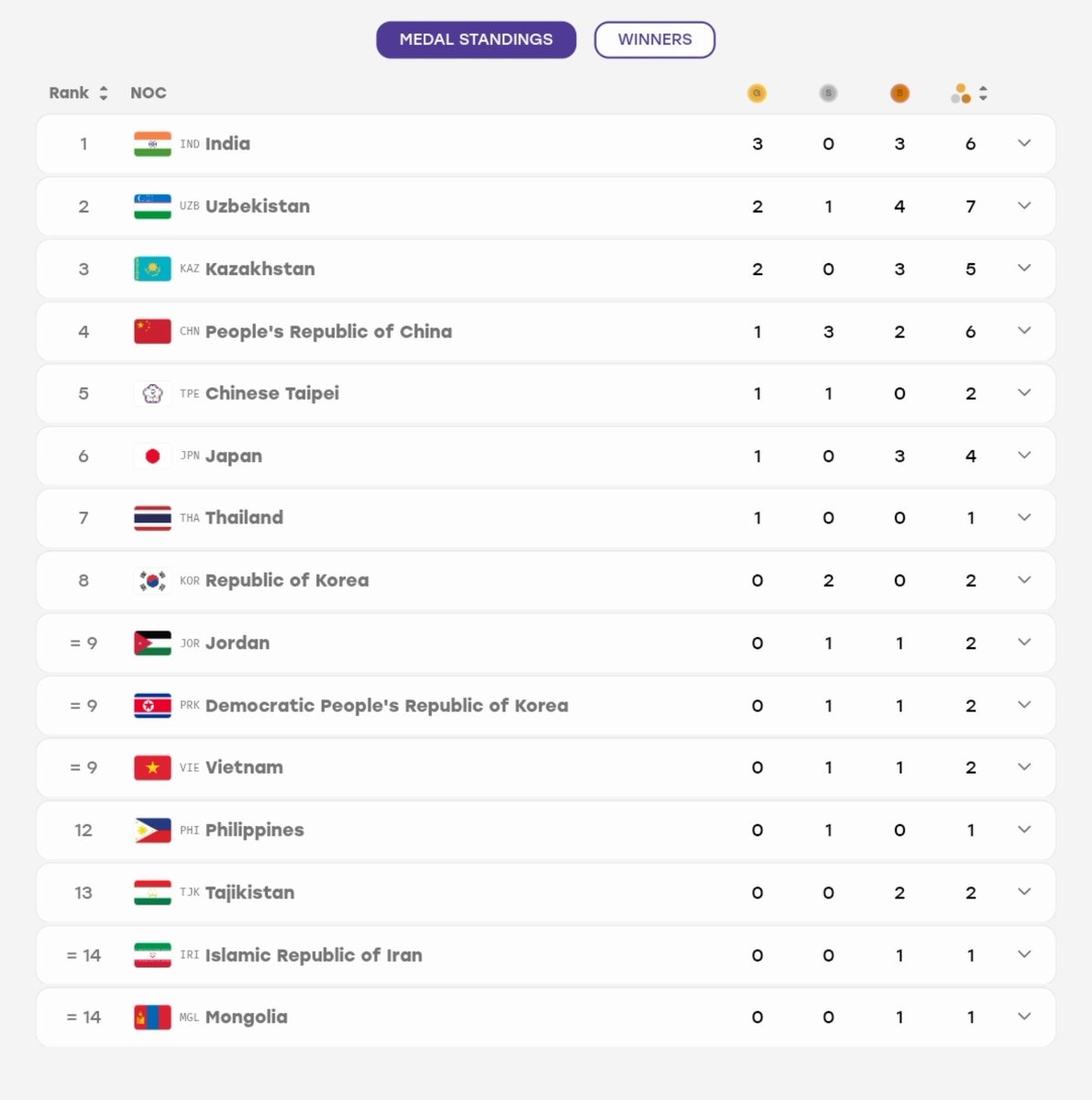The height and width of the screenshot is (1100, 1092).
Task: Expand the India row details
Action: click(1024, 143)
